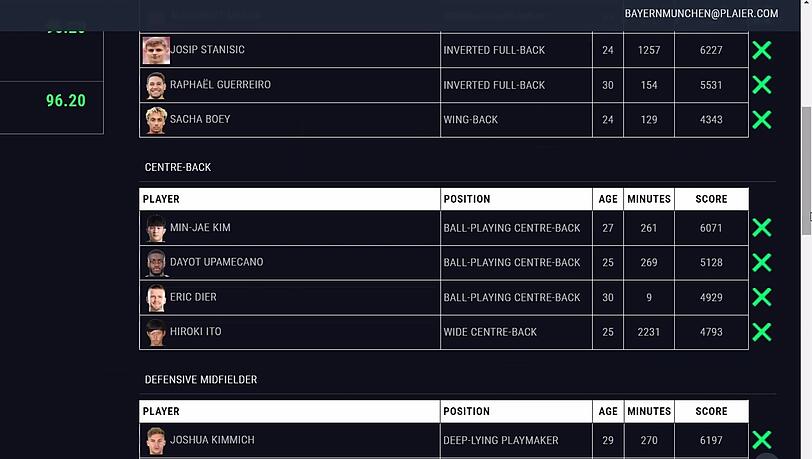Sort centre-back table by Score header

point(712,199)
